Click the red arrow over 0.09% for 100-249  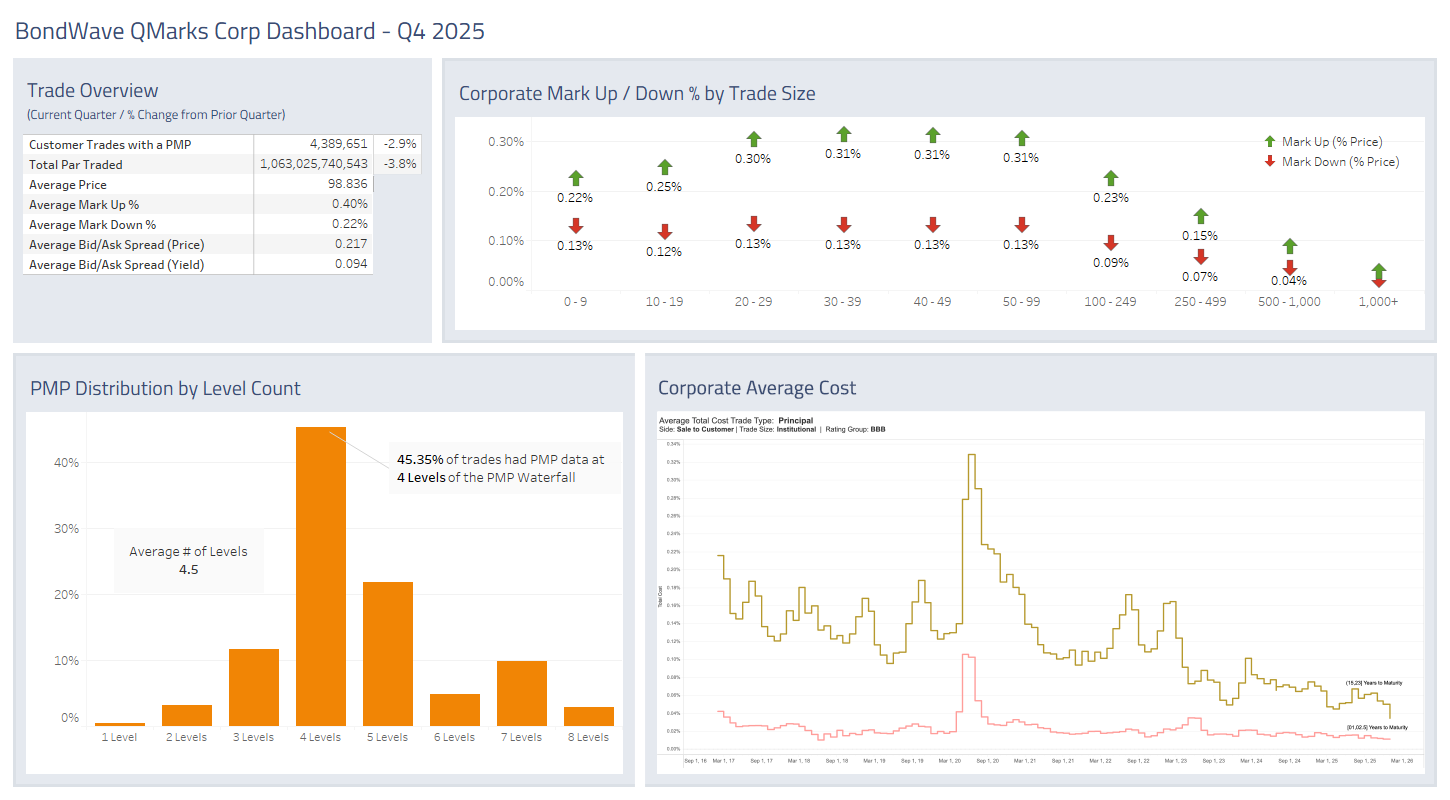[1110, 244]
